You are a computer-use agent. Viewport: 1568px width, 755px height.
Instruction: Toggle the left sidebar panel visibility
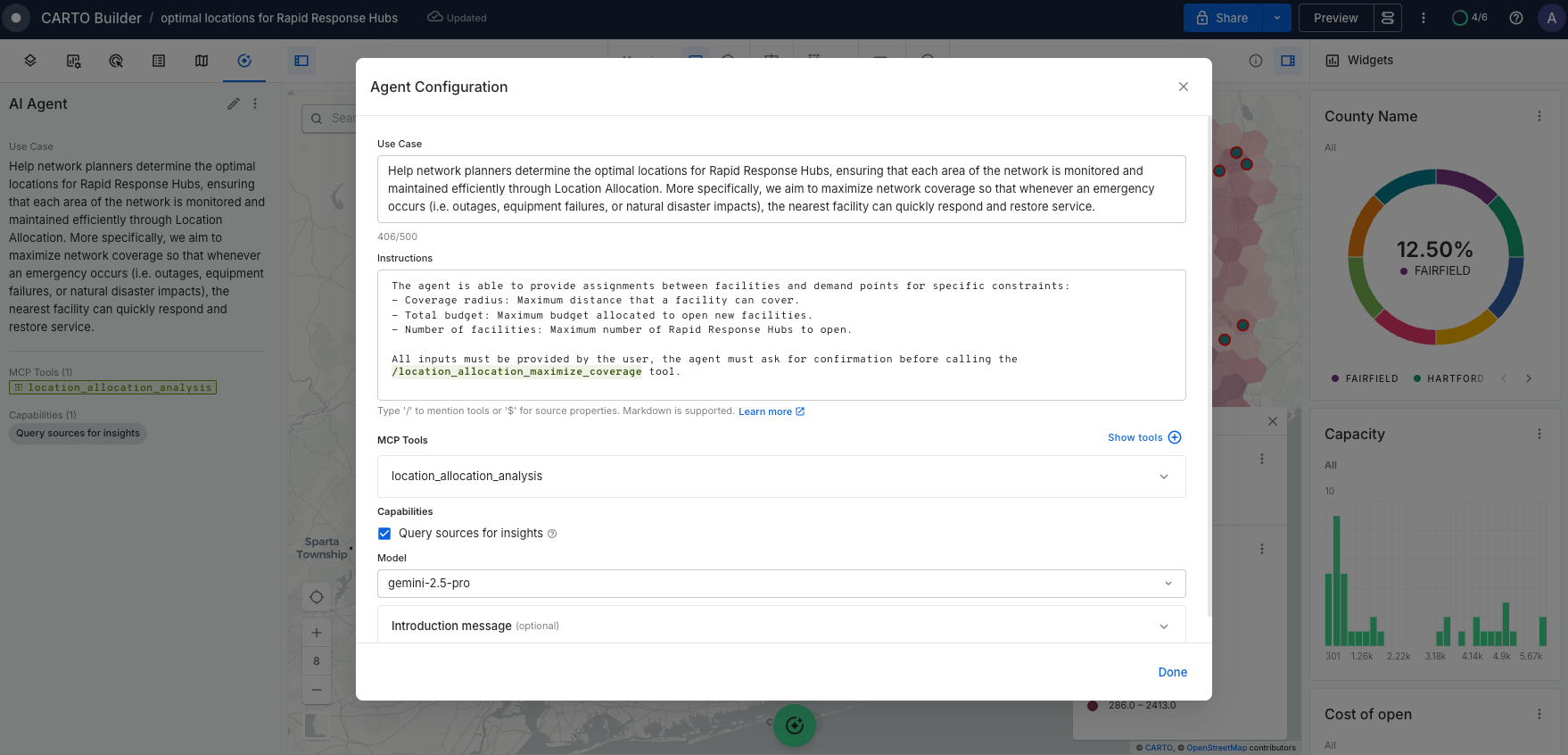click(301, 61)
